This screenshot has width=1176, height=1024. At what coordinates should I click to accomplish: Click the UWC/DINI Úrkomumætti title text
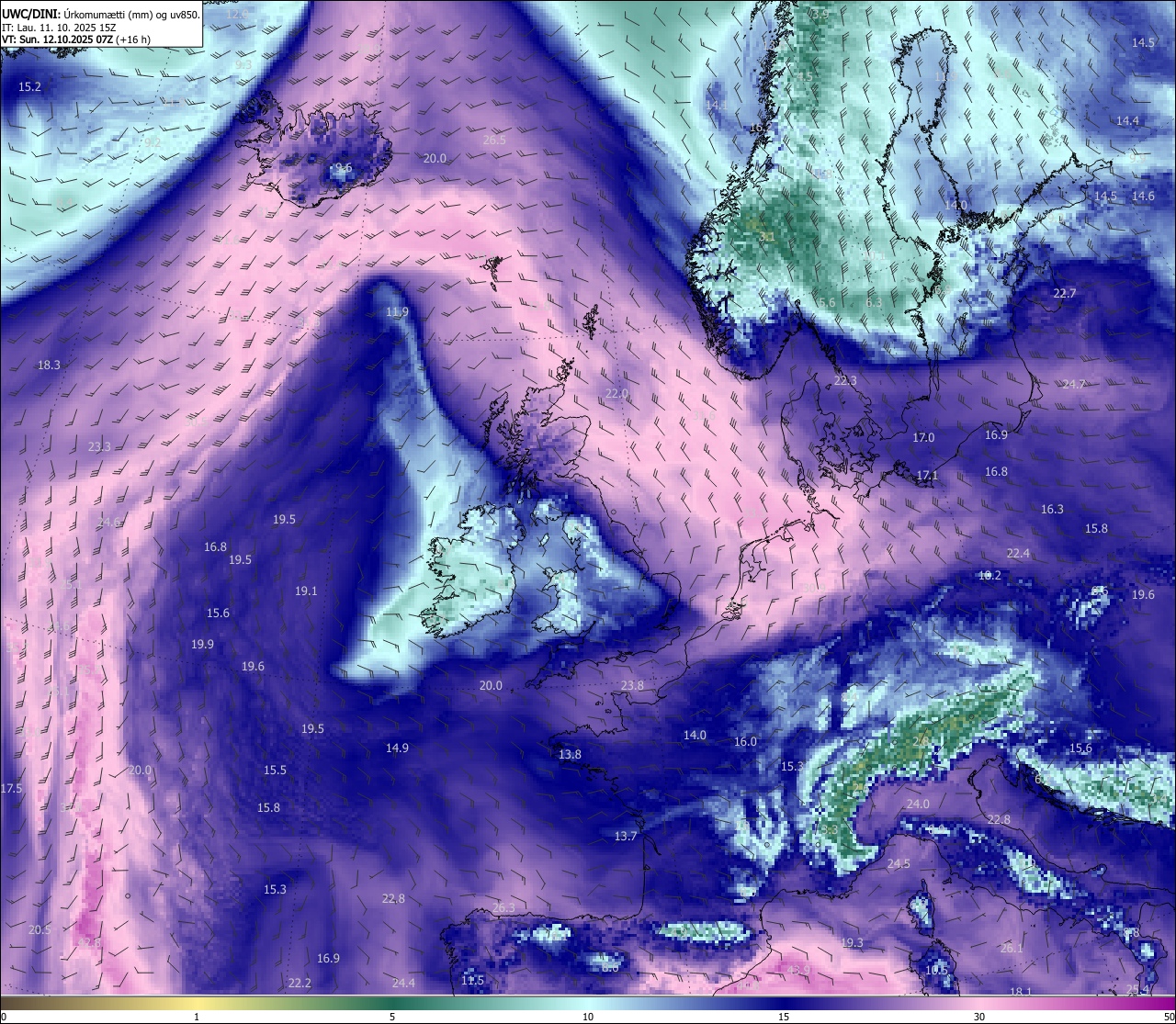tap(100, 15)
